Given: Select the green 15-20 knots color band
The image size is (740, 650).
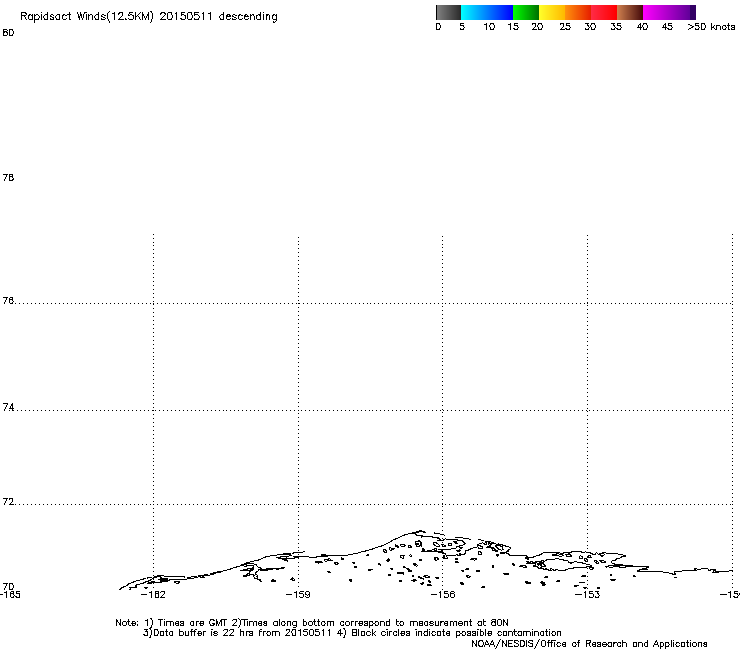Looking at the screenshot, I should (526, 12).
